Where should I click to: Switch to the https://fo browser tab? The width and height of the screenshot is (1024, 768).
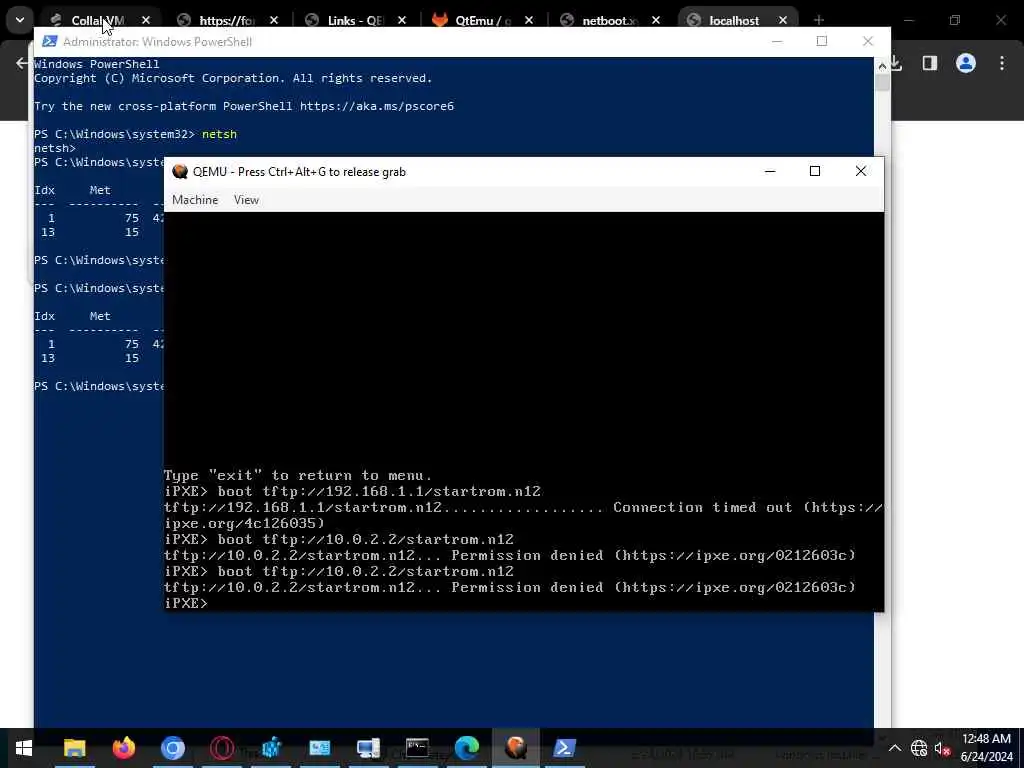227,20
